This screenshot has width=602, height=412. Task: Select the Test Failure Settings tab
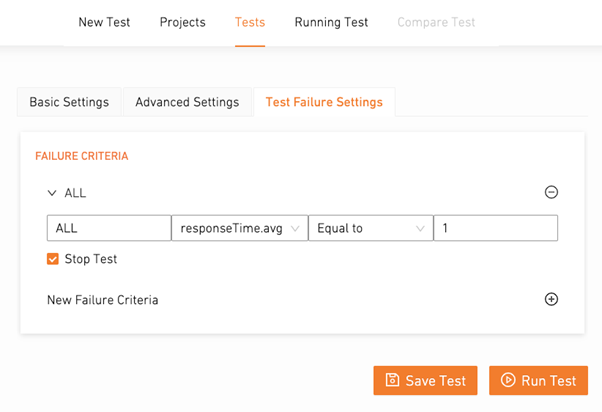tap(324, 102)
